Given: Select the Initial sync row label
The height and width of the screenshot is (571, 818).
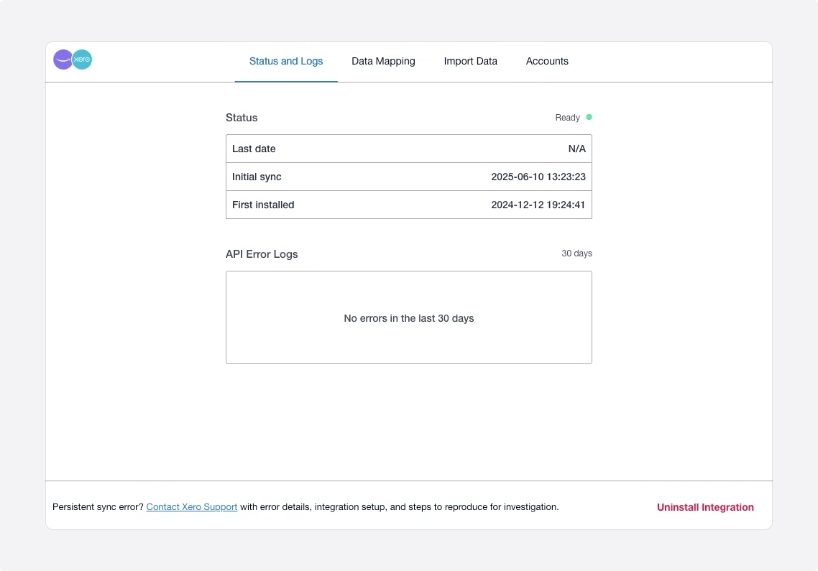Looking at the screenshot, I should tap(257, 177).
